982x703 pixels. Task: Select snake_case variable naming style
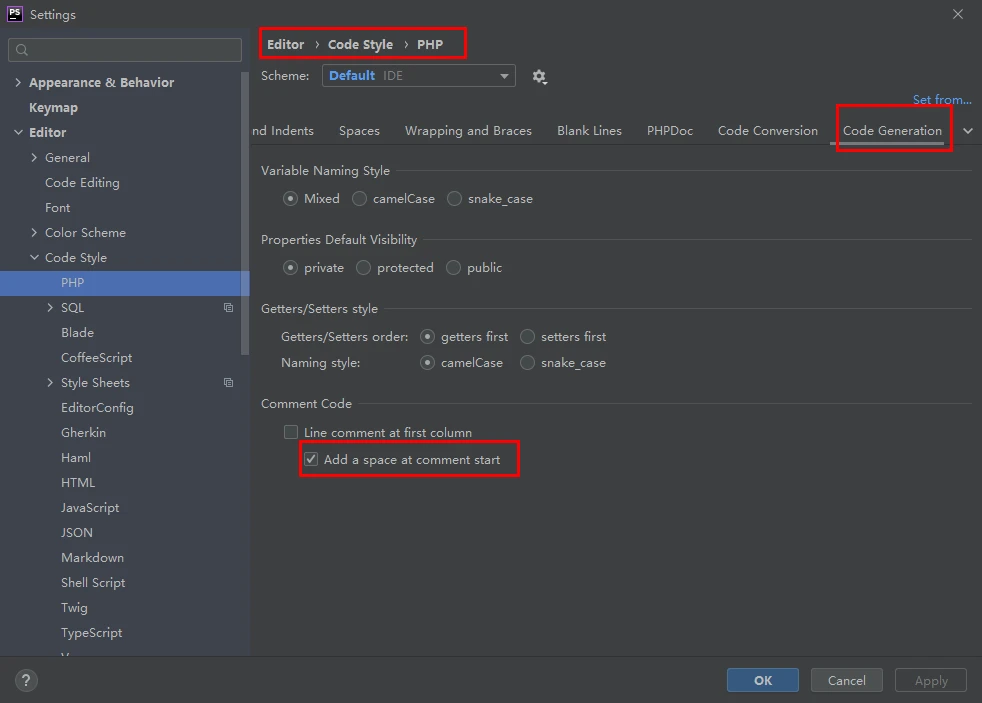pyautogui.click(x=455, y=199)
